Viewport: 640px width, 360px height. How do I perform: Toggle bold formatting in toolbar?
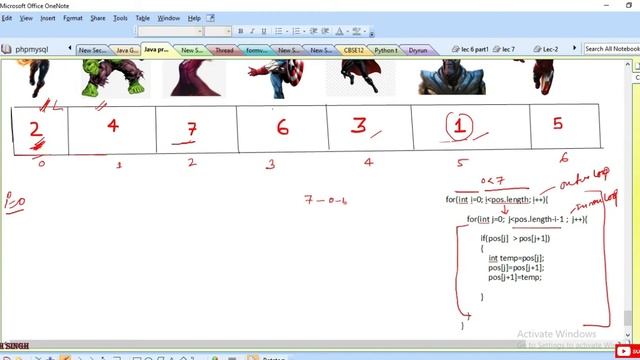[x=240, y=31]
